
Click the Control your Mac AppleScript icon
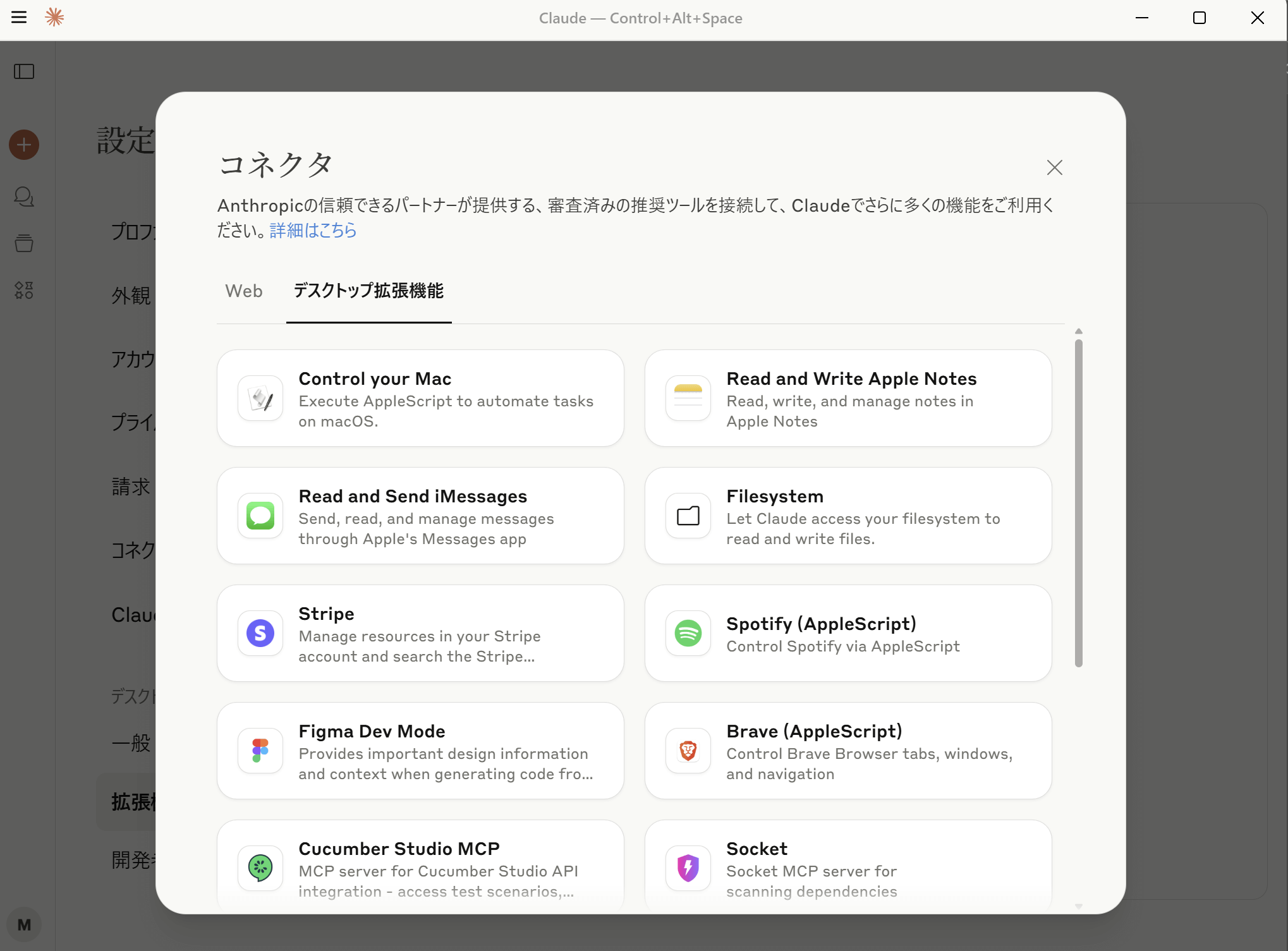(260, 398)
